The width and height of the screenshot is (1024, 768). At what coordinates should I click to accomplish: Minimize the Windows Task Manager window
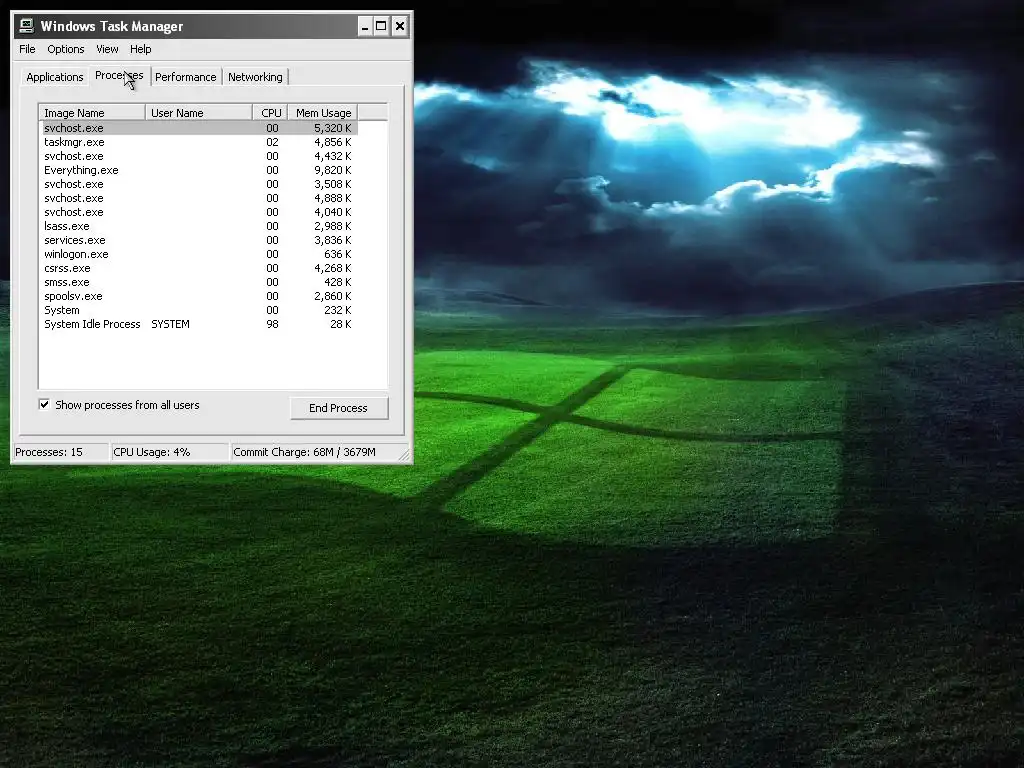point(365,27)
